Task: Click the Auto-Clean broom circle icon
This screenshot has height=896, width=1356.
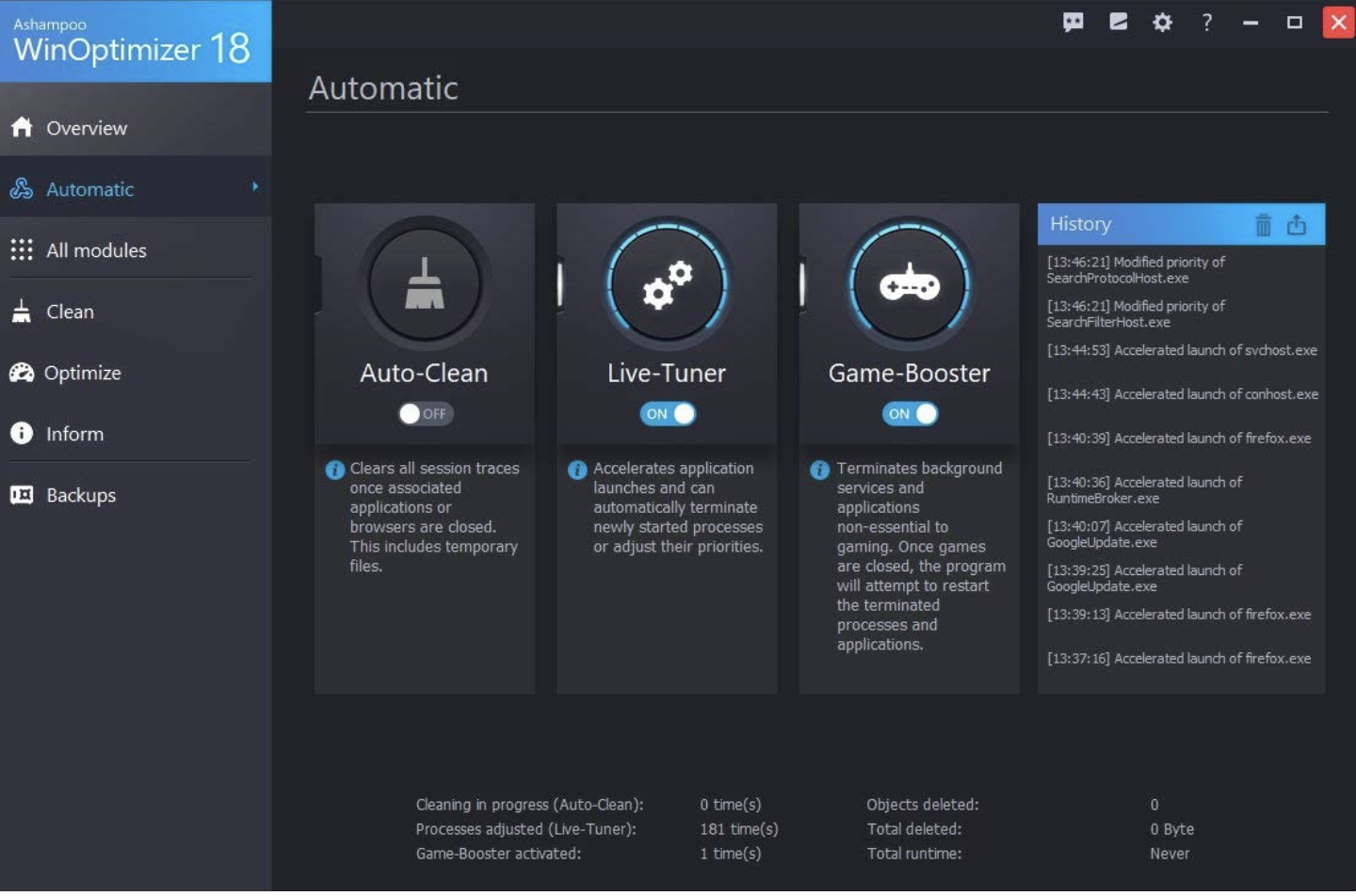Action: point(424,283)
